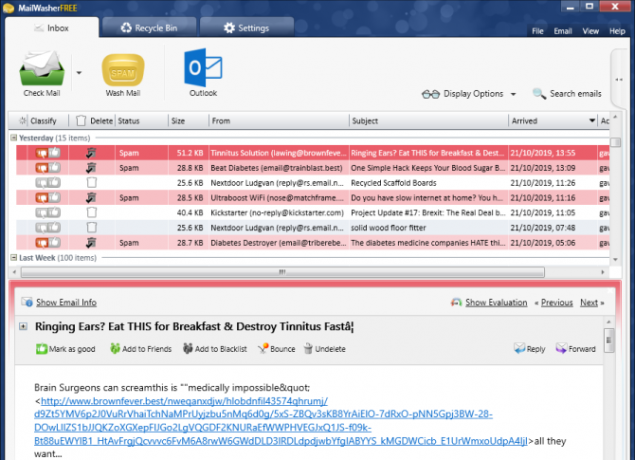Classify Diabetes Destroyer email thumbs icon

coord(48,243)
